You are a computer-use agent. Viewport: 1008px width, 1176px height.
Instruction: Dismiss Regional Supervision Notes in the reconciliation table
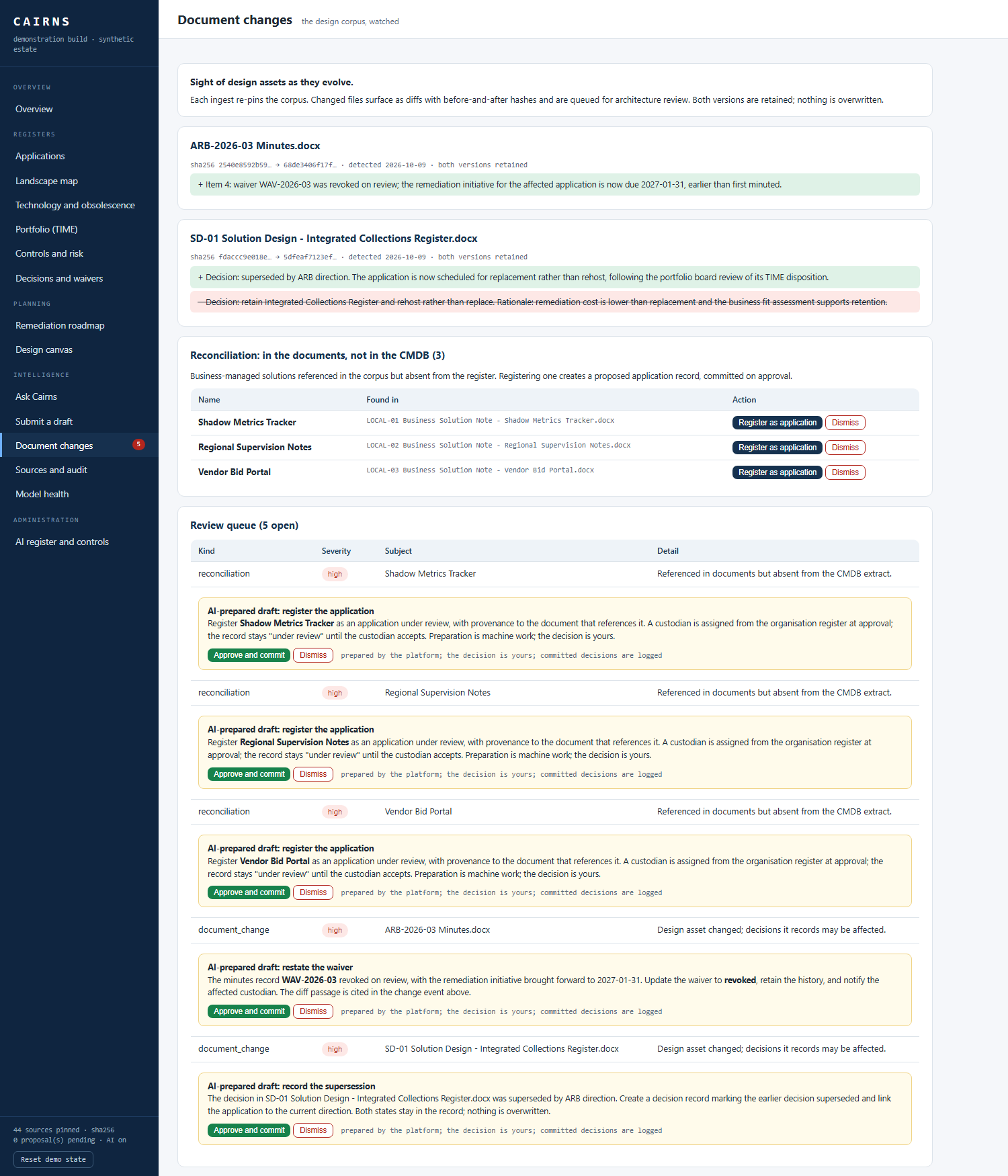845,448
